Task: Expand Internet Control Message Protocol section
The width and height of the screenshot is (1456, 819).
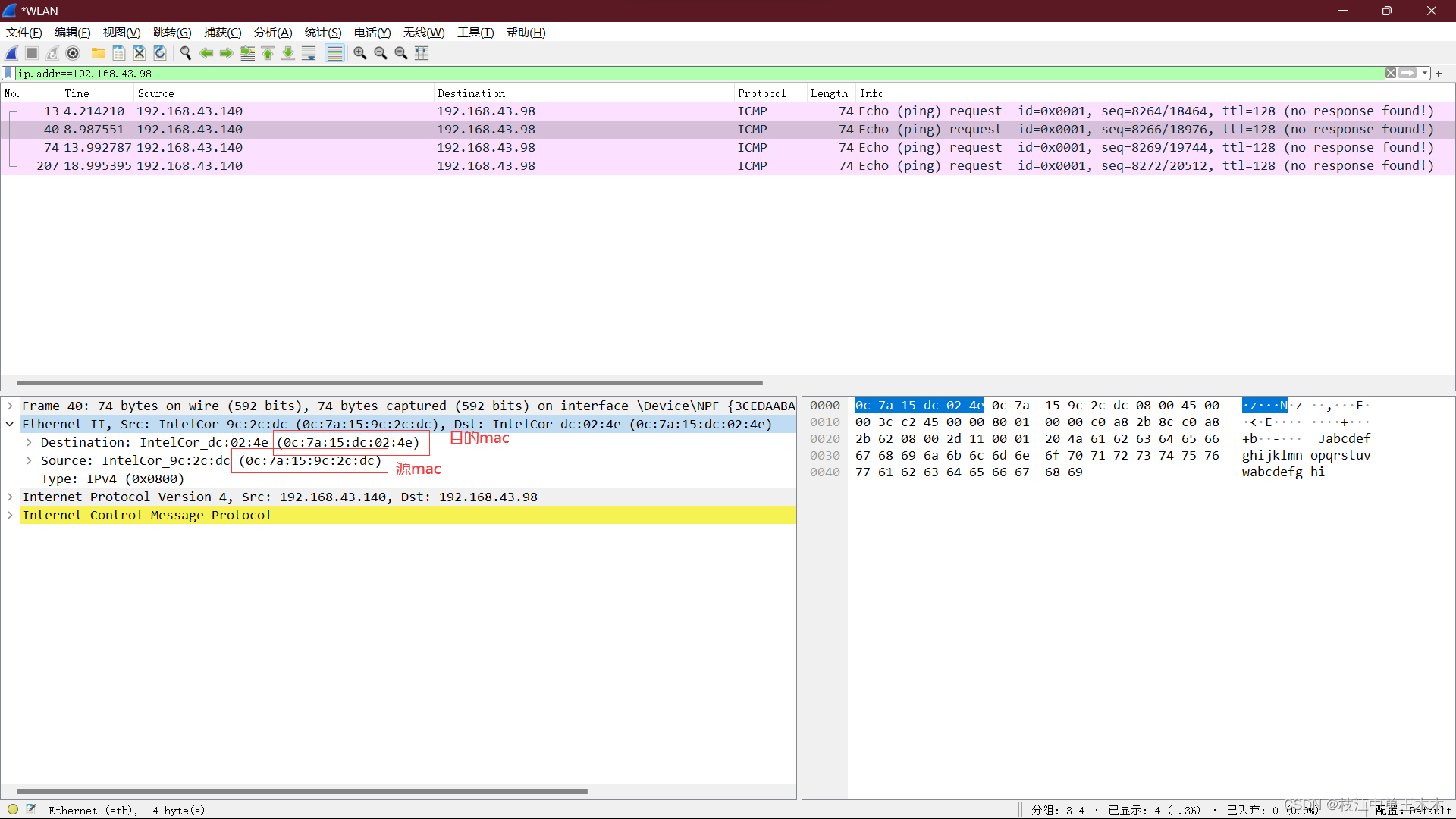Action: pos(10,516)
